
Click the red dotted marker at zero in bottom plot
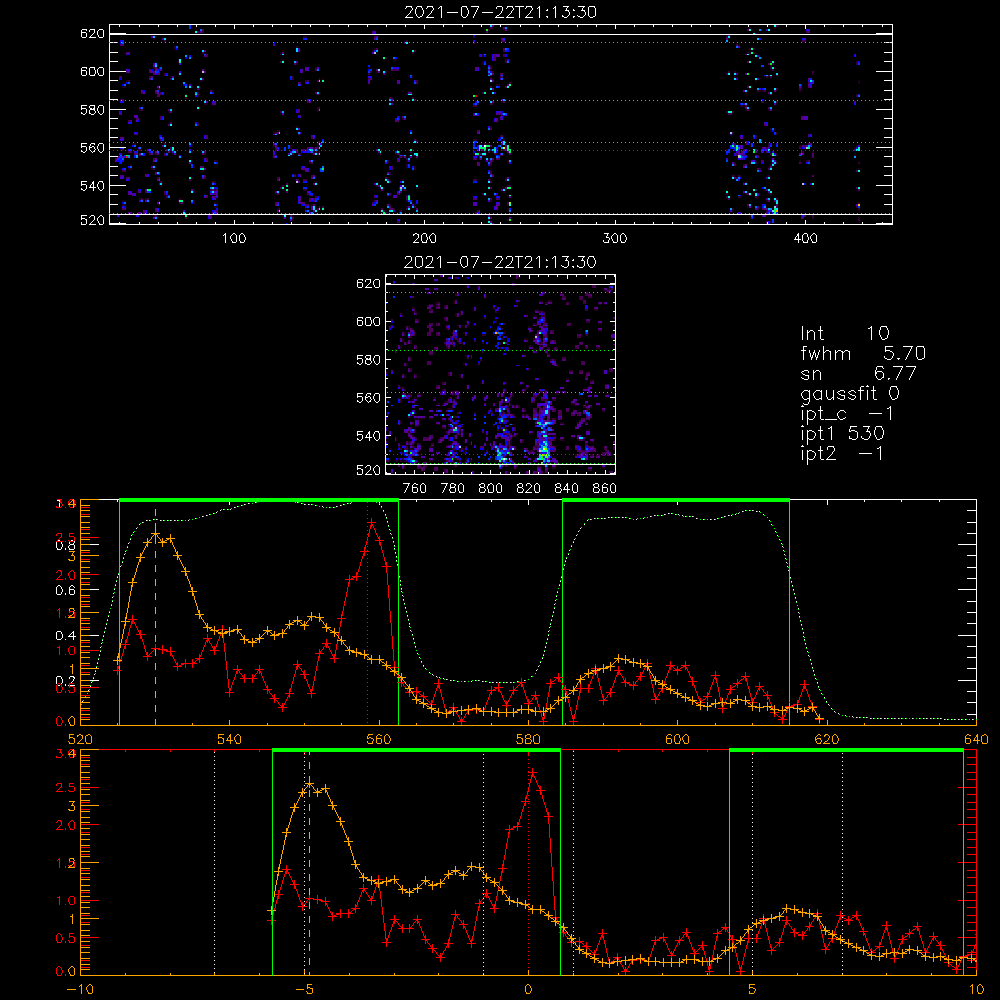tap(528, 864)
